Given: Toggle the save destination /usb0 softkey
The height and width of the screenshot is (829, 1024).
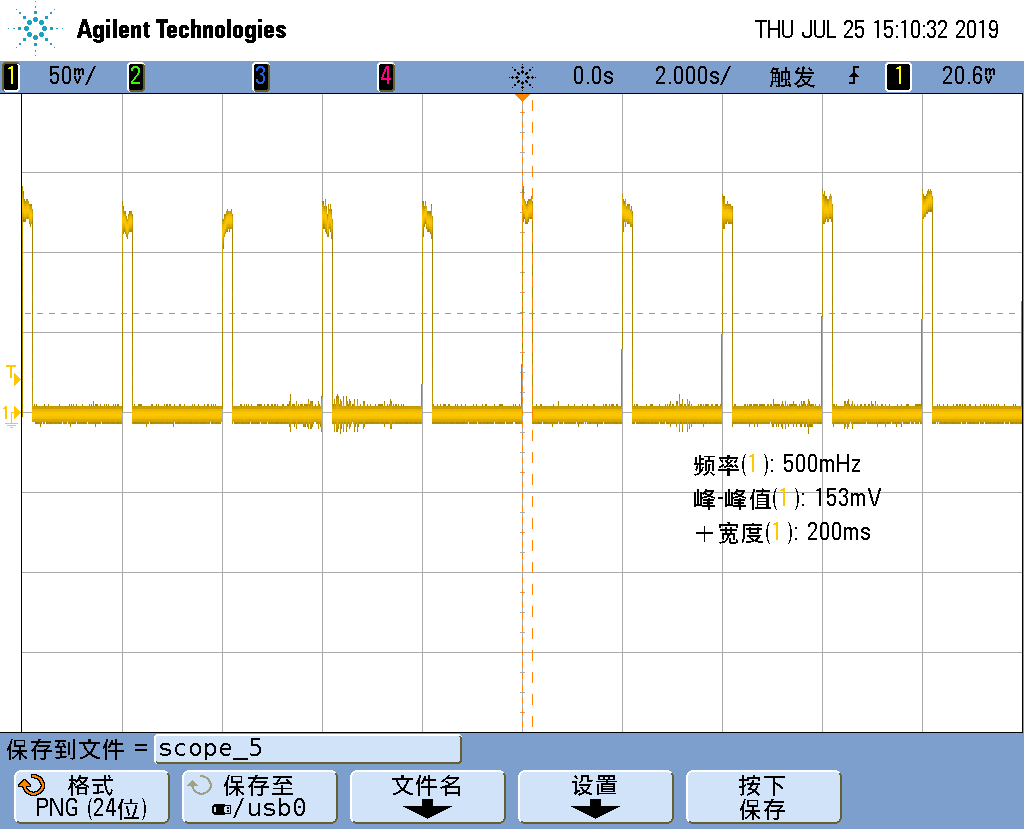Looking at the screenshot, I should 259,797.
